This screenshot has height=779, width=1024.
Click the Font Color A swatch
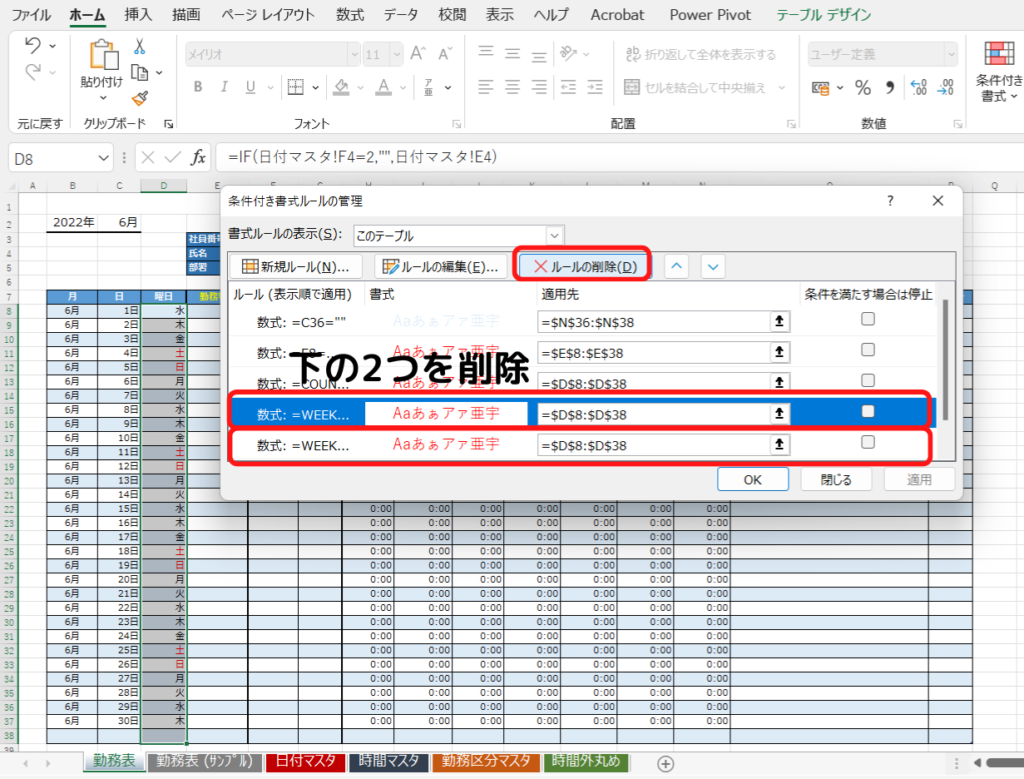(384, 87)
